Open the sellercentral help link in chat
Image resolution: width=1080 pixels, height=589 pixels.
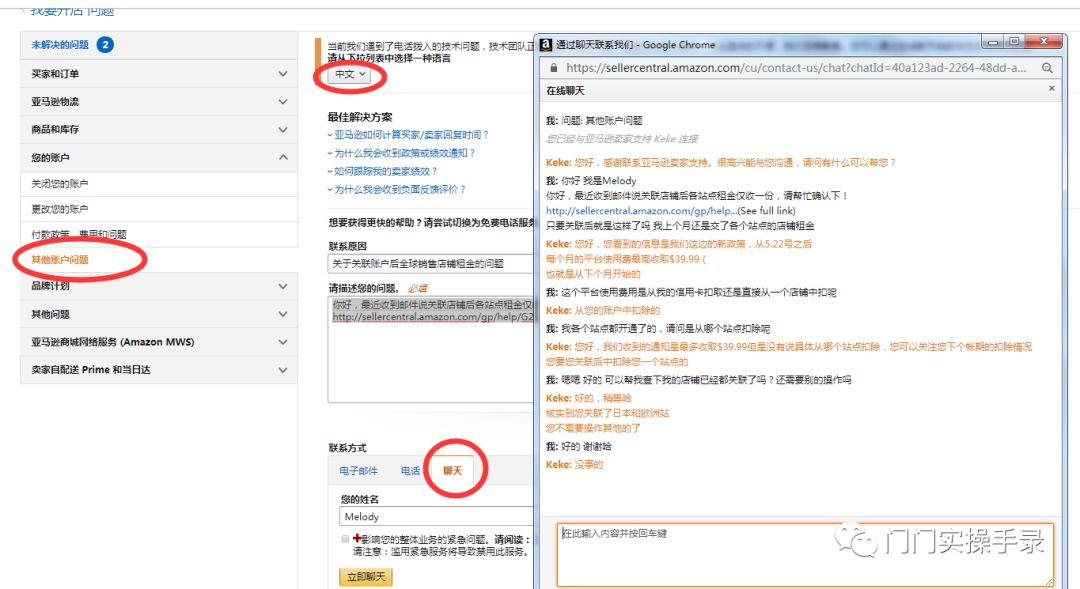pyautogui.click(x=641, y=211)
